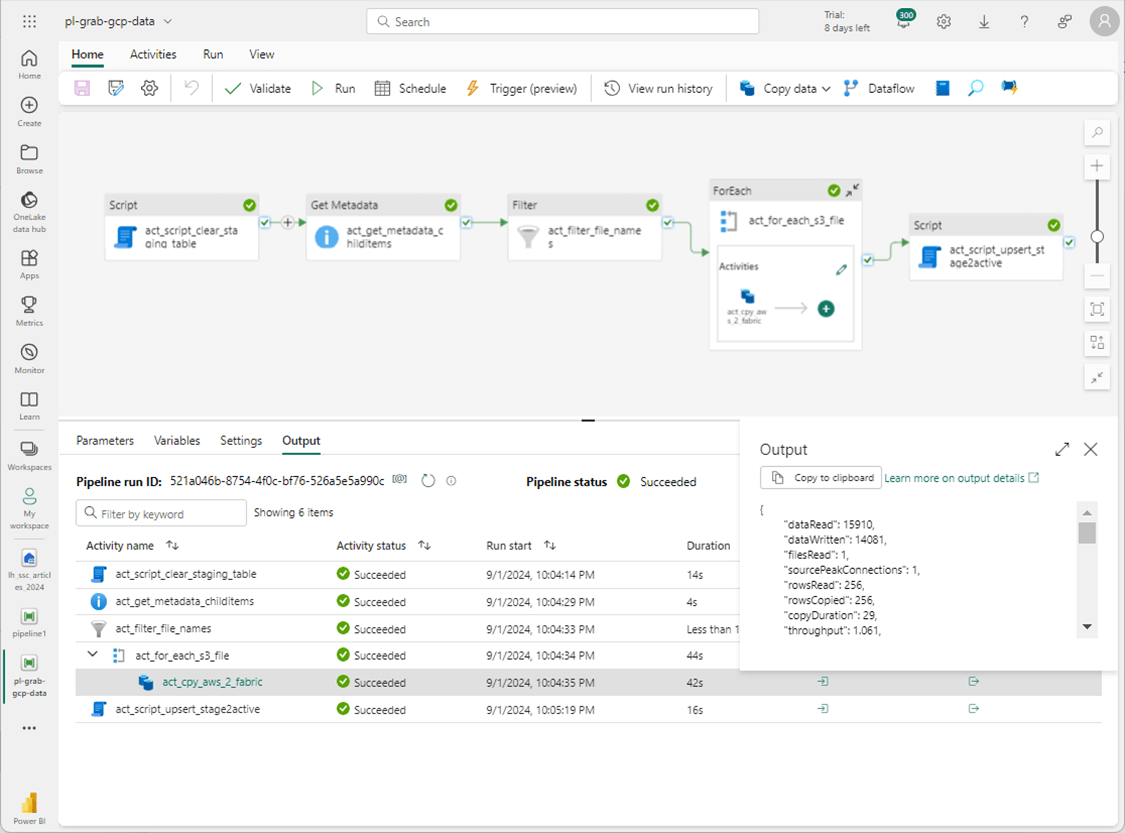Screen dimensions: 1125x833
Task: Add an activity with the green plus
Action: click(x=826, y=309)
